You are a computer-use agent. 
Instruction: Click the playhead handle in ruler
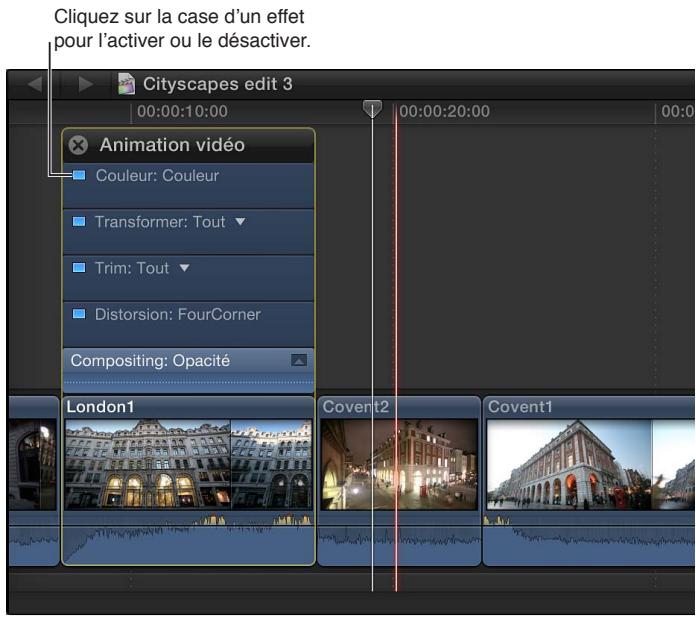tap(372, 109)
